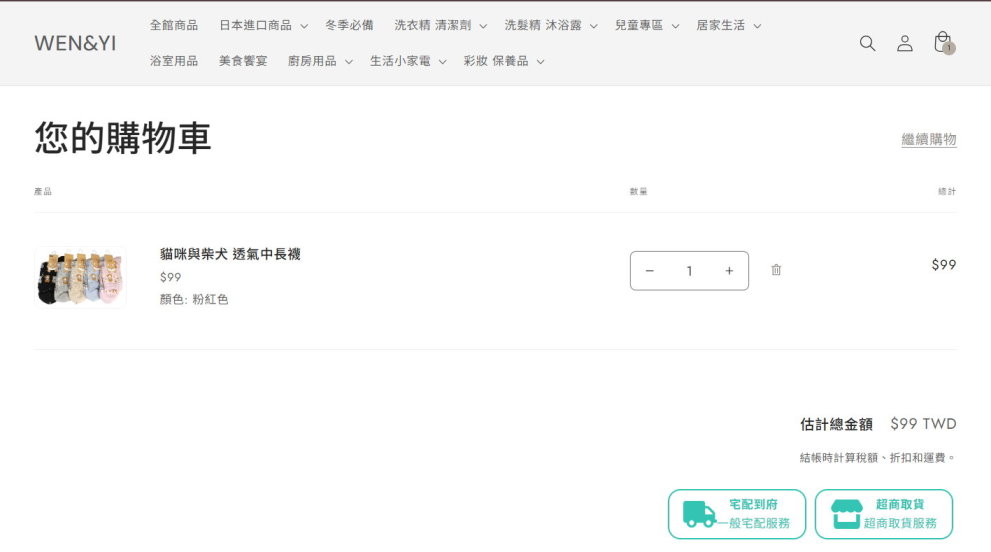Viewport: 991px width, 552px height.
Task: Click the socks product thumbnail image
Action: click(80, 277)
